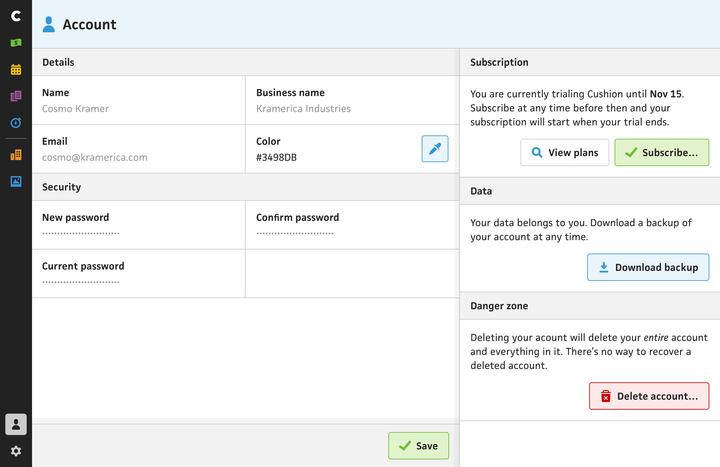Click the Subscription section header
Image resolution: width=720 pixels, height=467 pixels.
coord(590,62)
